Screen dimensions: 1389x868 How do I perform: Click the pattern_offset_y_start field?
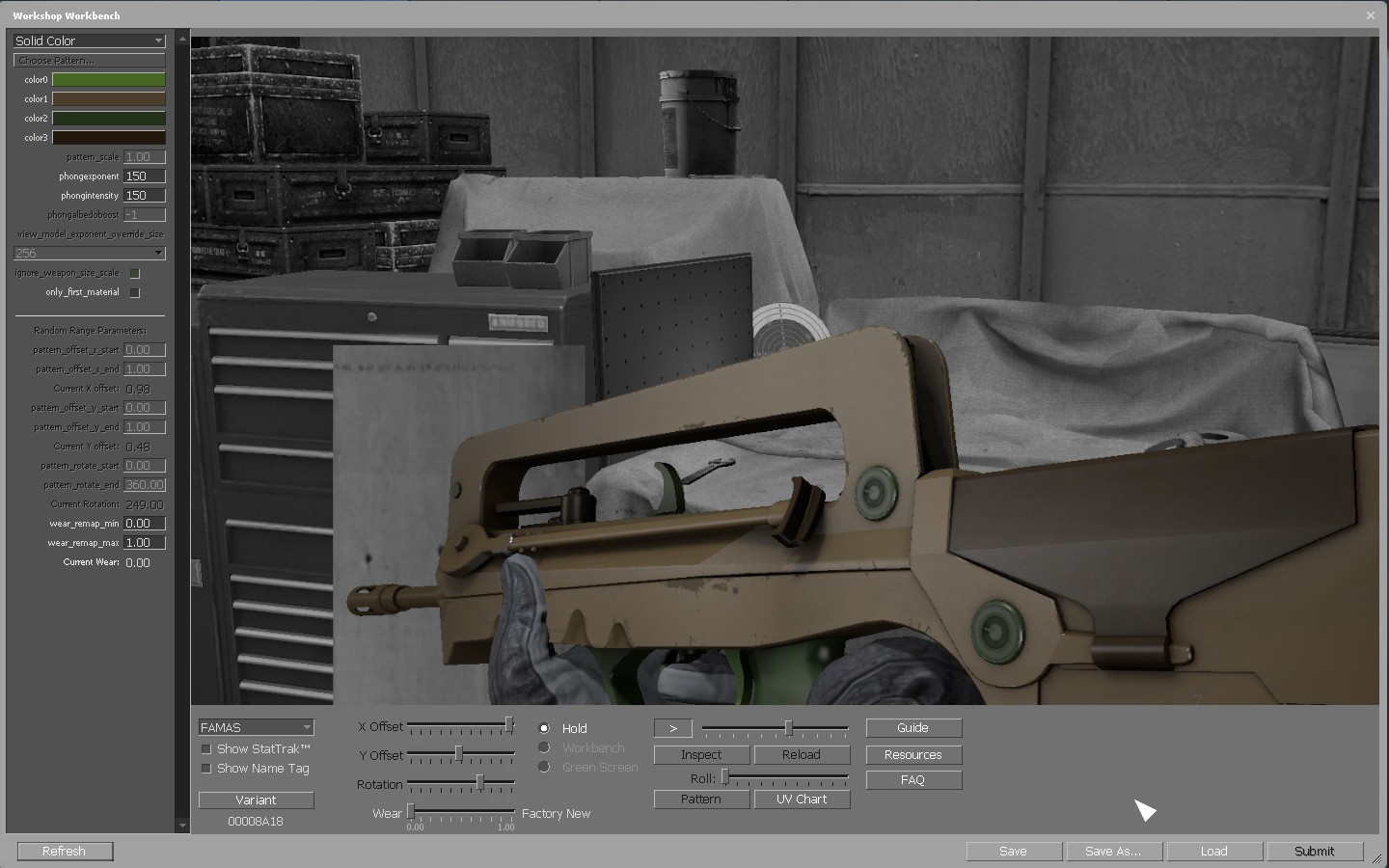tap(145, 407)
